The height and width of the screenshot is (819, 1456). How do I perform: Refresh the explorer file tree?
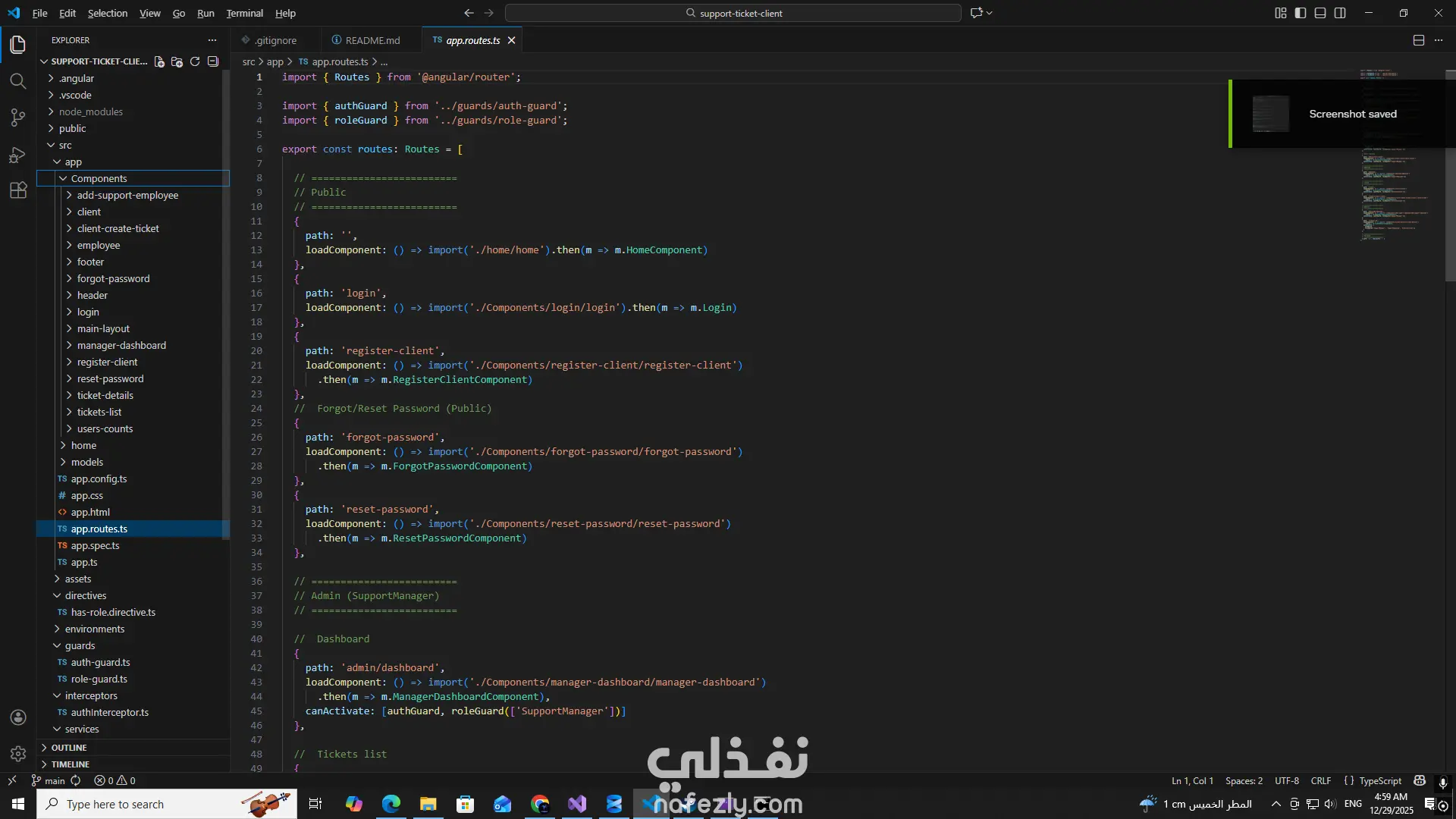point(195,61)
